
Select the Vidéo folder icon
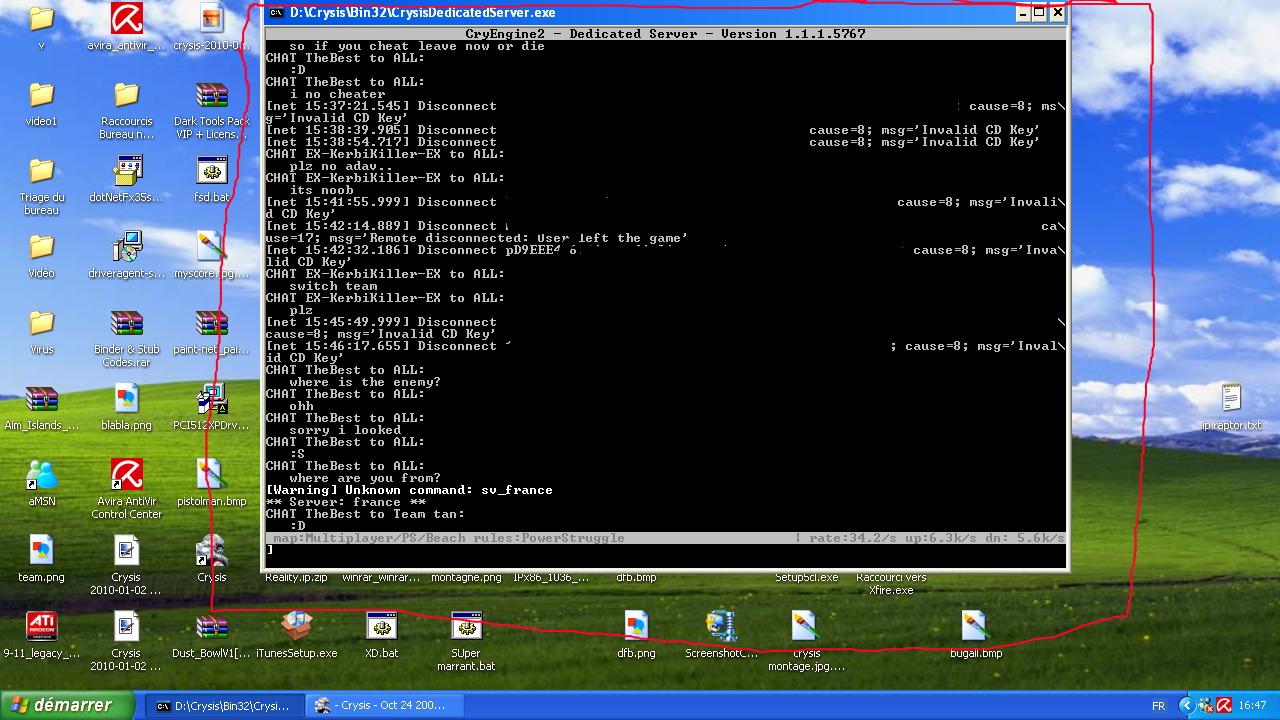41,246
